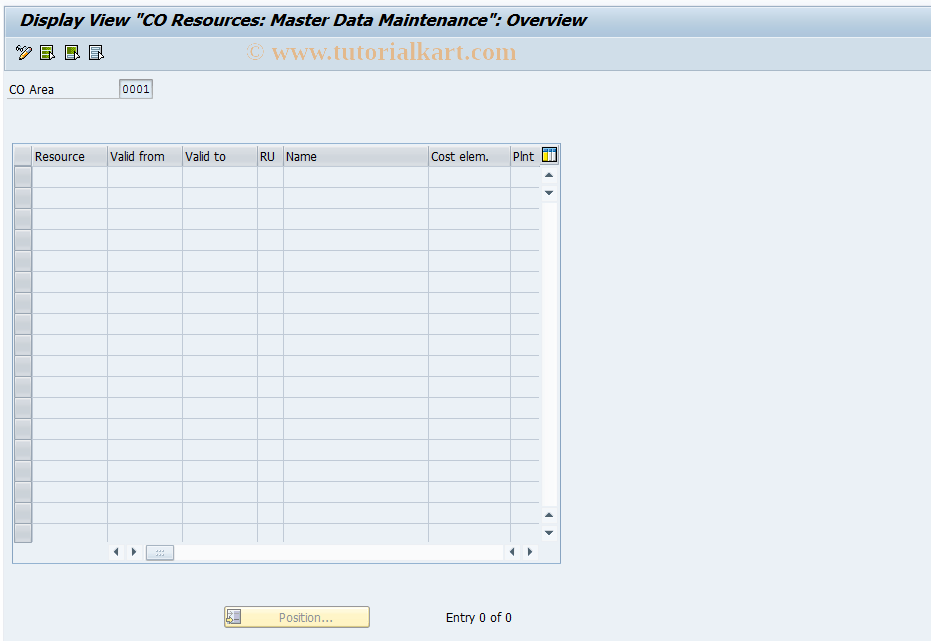
Task: Click the table corner selection icon
Action: point(22,155)
